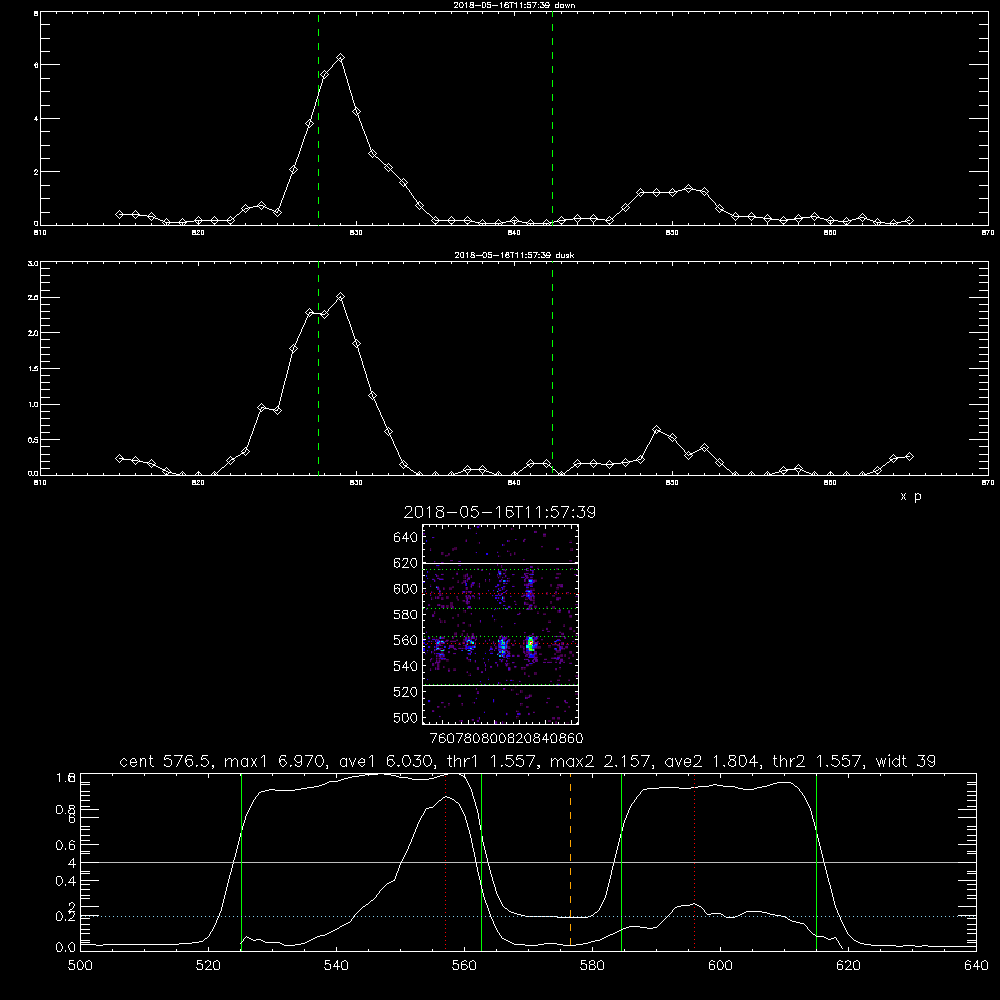Click the highest peak marker in the dusk plot
The image size is (1000, 1000).
pos(341,297)
